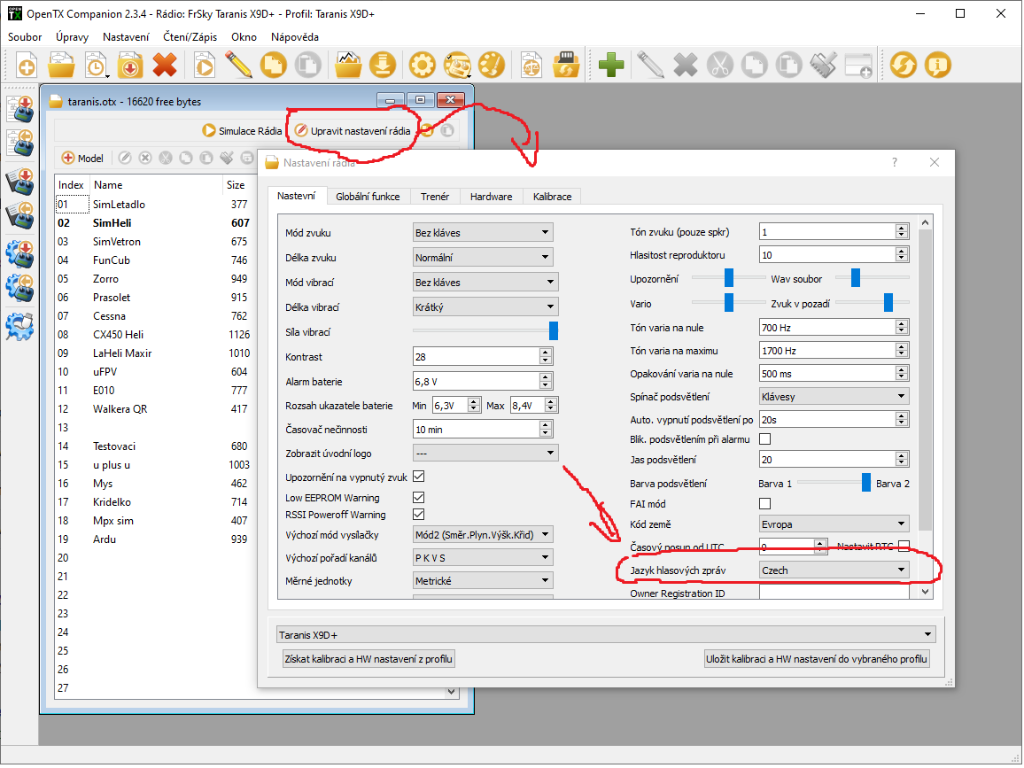The width and height of the screenshot is (1024, 768).
Task: Click the orange info bubble icon
Action: (x=937, y=66)
